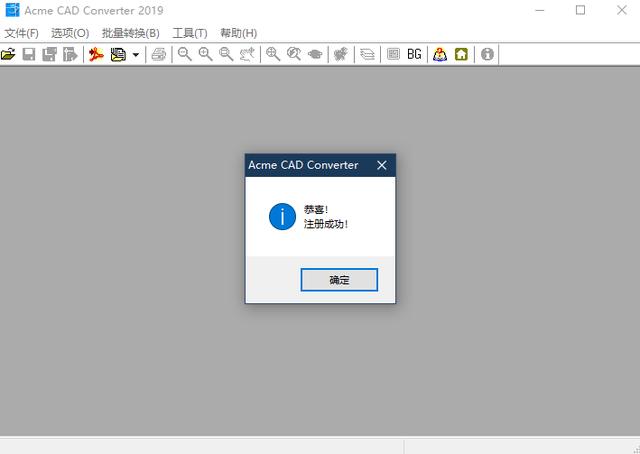
Task: Close the Acme CAD Converter dialog
Action: click(382, 165)
